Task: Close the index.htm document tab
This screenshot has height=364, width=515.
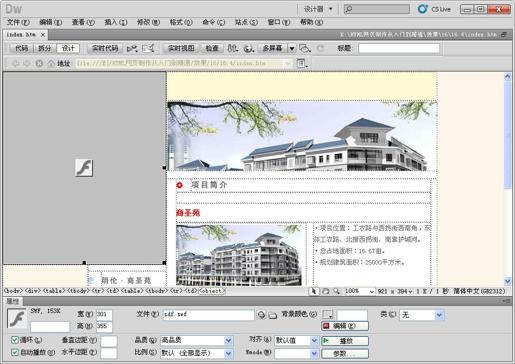Action: (43, 35)
